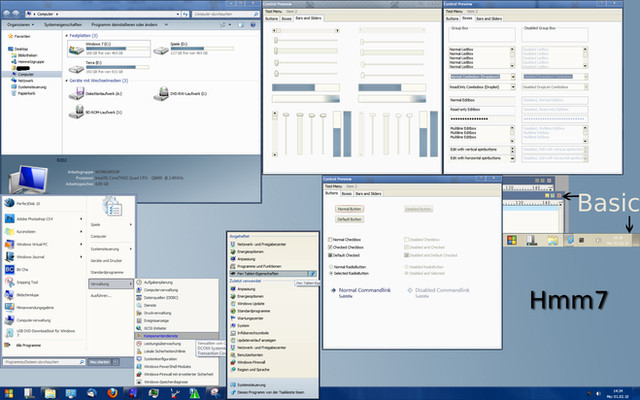Switch to Boxes tab in Buttons preview window
Screen dimensions: 640x400
(347, 193)
